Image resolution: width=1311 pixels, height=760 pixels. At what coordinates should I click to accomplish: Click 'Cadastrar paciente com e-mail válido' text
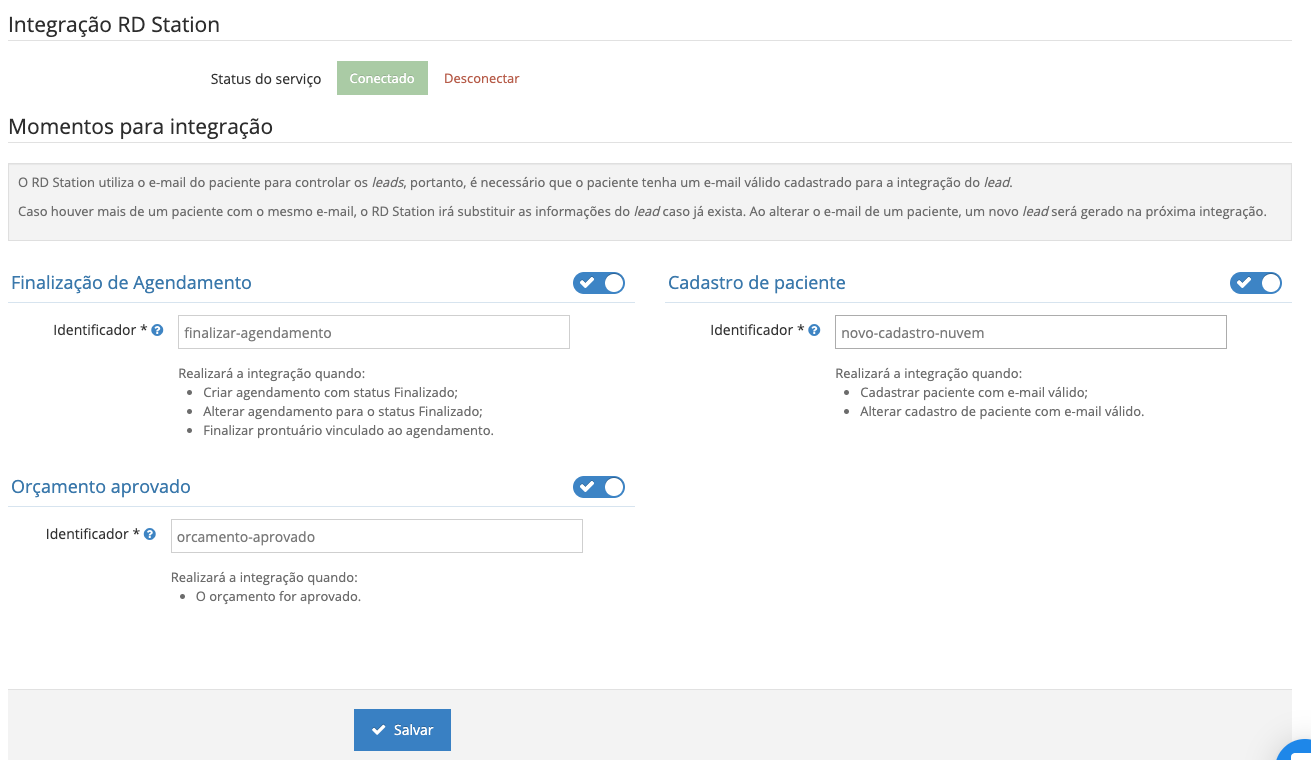tap(974, 392)
